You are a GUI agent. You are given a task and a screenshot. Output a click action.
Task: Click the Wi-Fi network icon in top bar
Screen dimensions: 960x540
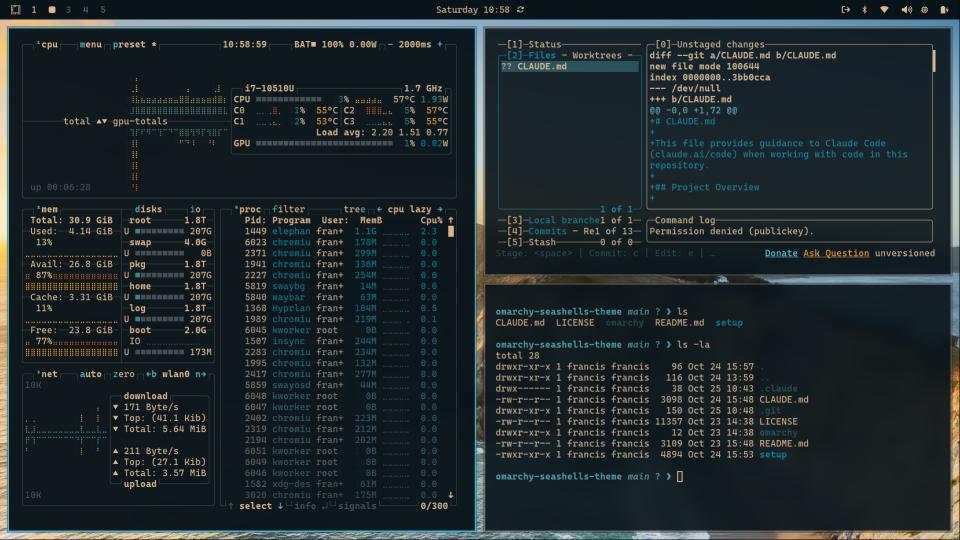click(x=886, y=10)
